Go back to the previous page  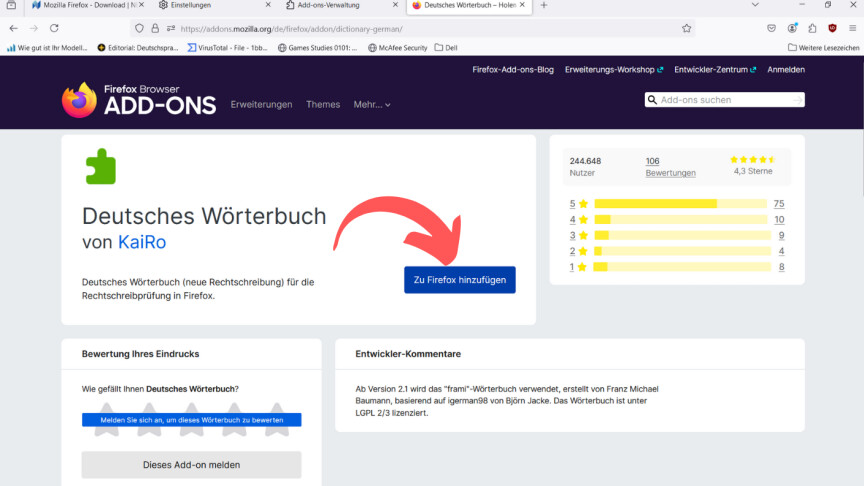(14, 28)
